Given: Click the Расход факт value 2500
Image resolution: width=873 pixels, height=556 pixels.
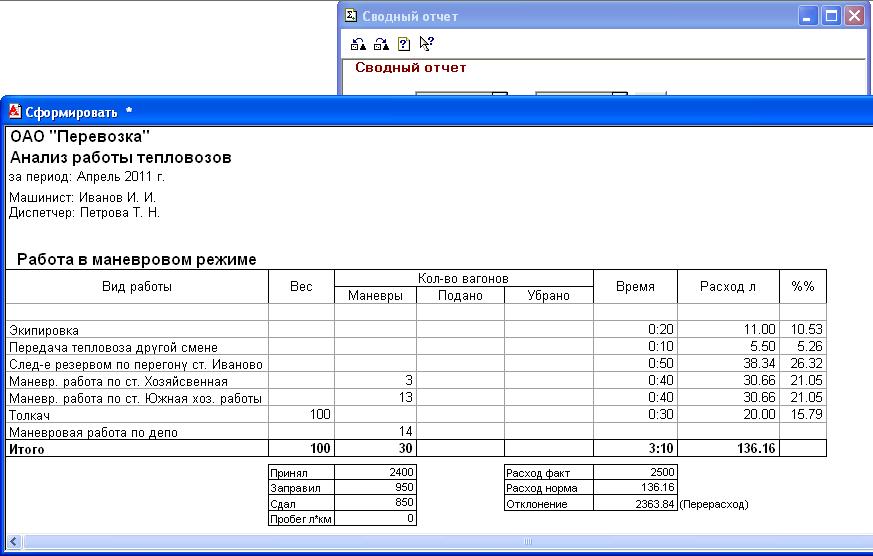Looking at the screenshot, I should tap(663, 473).
